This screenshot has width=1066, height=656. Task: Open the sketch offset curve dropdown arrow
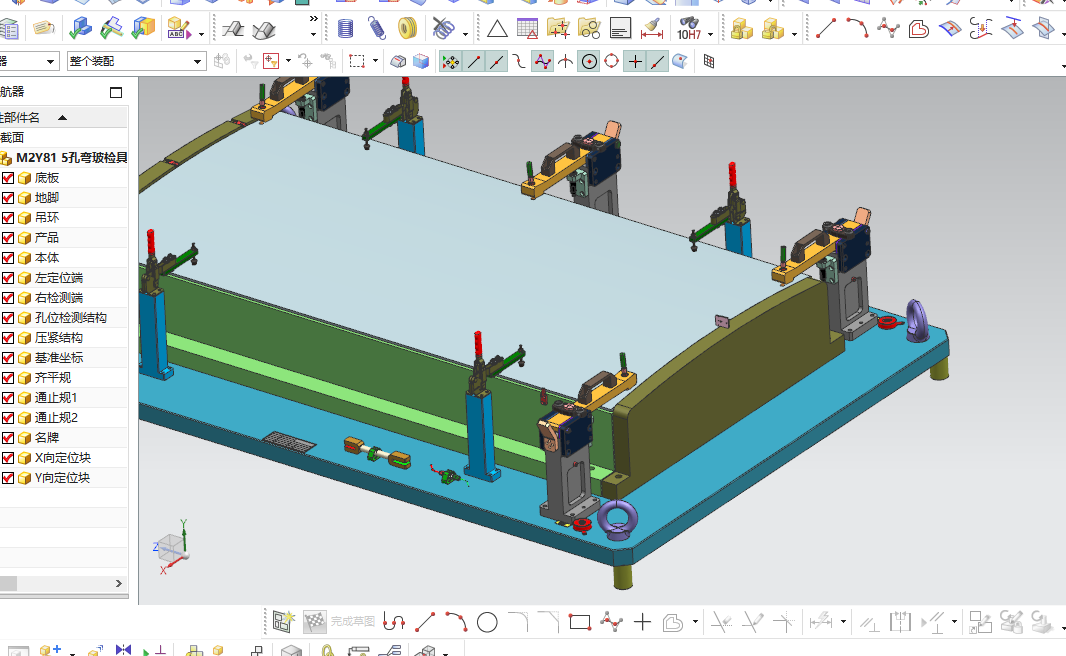(695, 621)
